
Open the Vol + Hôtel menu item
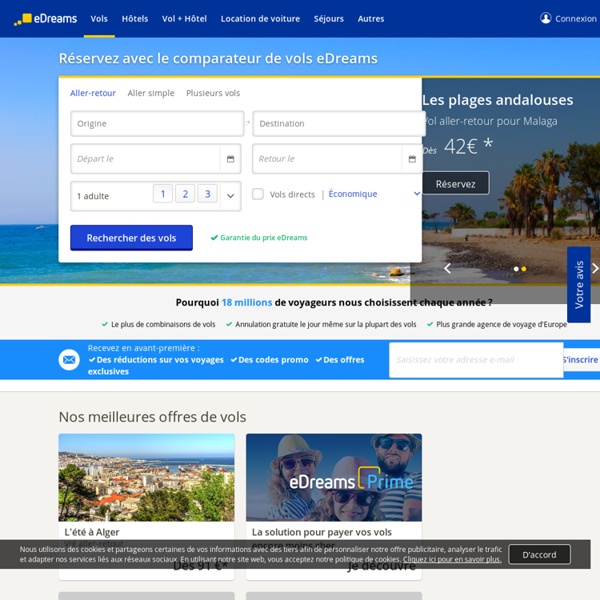tap(184, 19)
